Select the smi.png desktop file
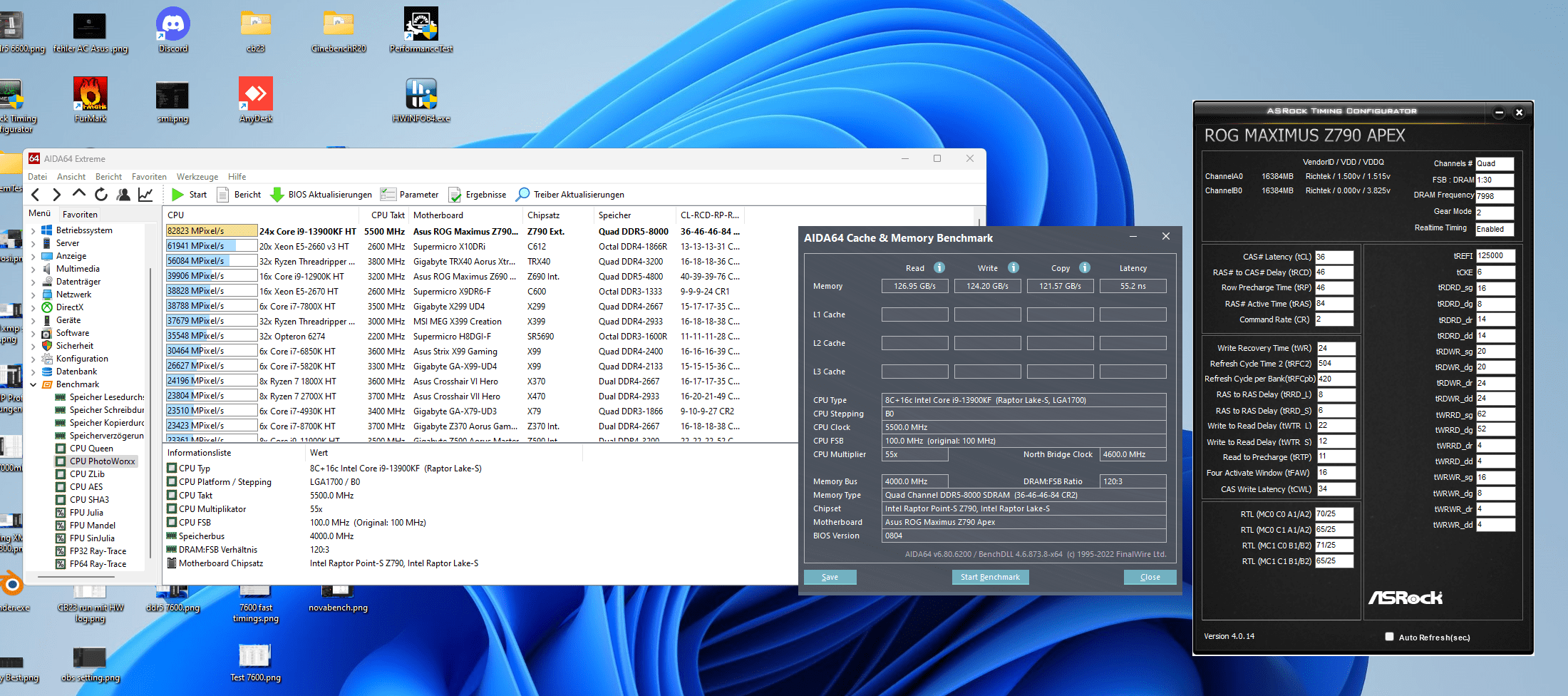The height and width of the screenshot is (696, 1568). pos(172,101)
